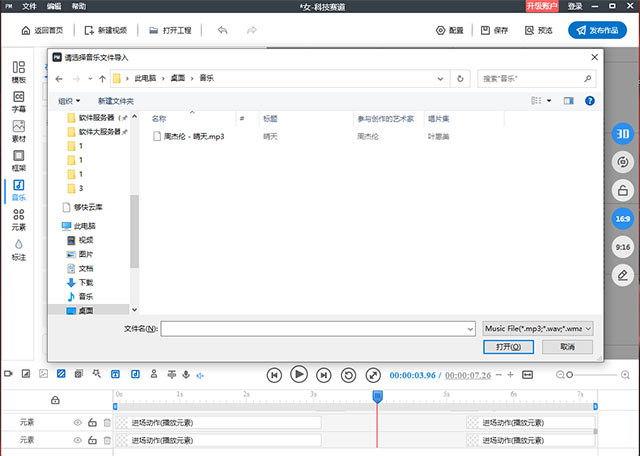Select the 16:9 aspect ratio button
The height and width of the screenshot is (456, 640).
[621, 217]
